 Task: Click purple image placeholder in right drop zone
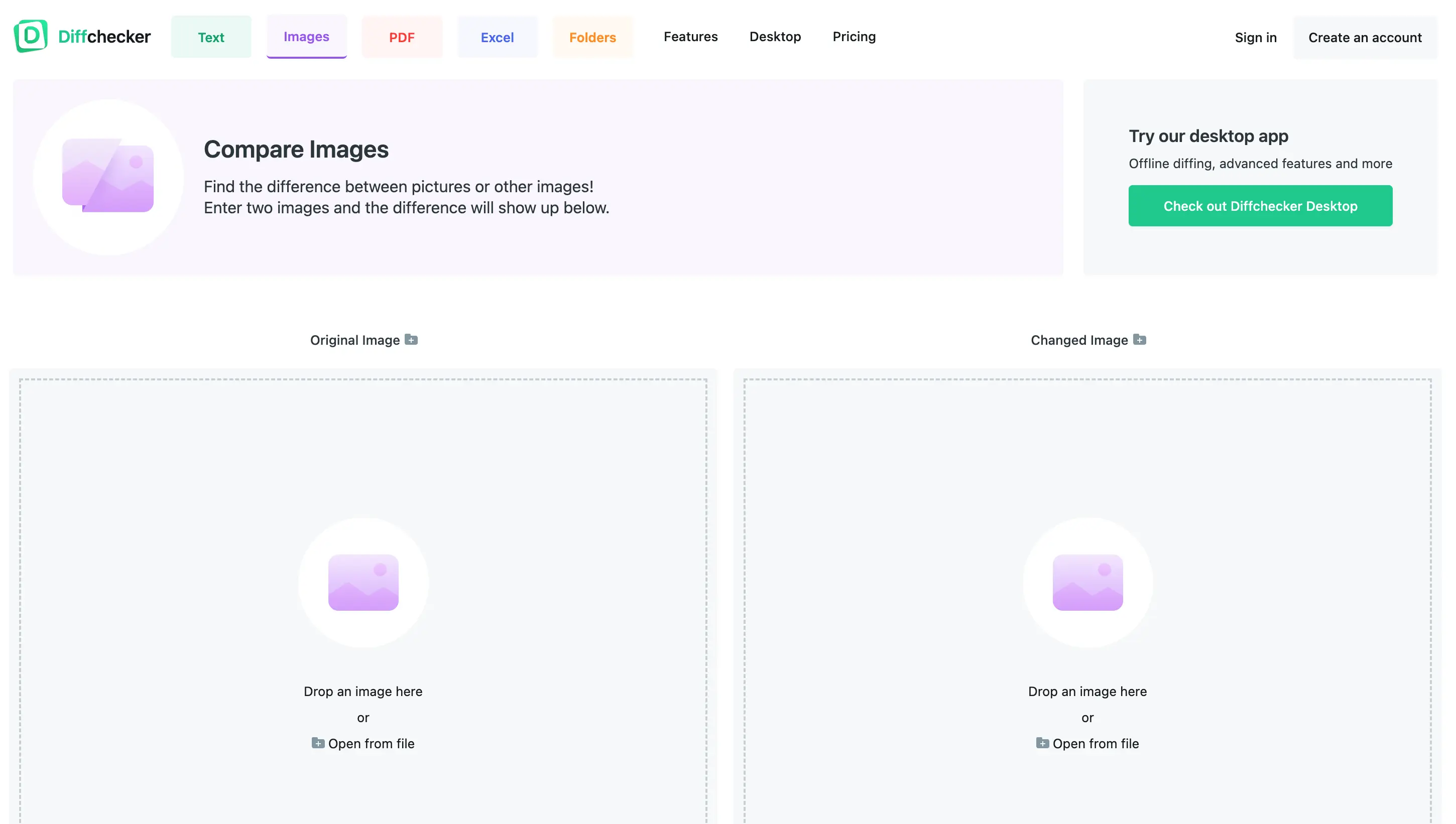pos(1087,582)
